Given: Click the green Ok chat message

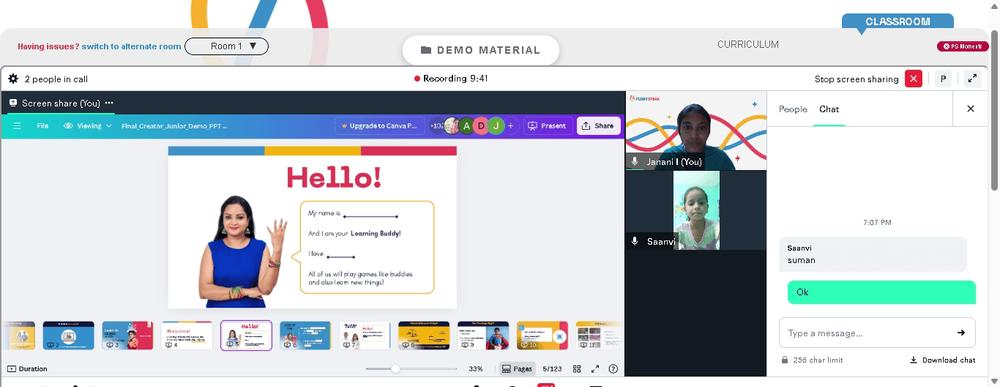Looking at the screenshot, I should coord(881,292).
